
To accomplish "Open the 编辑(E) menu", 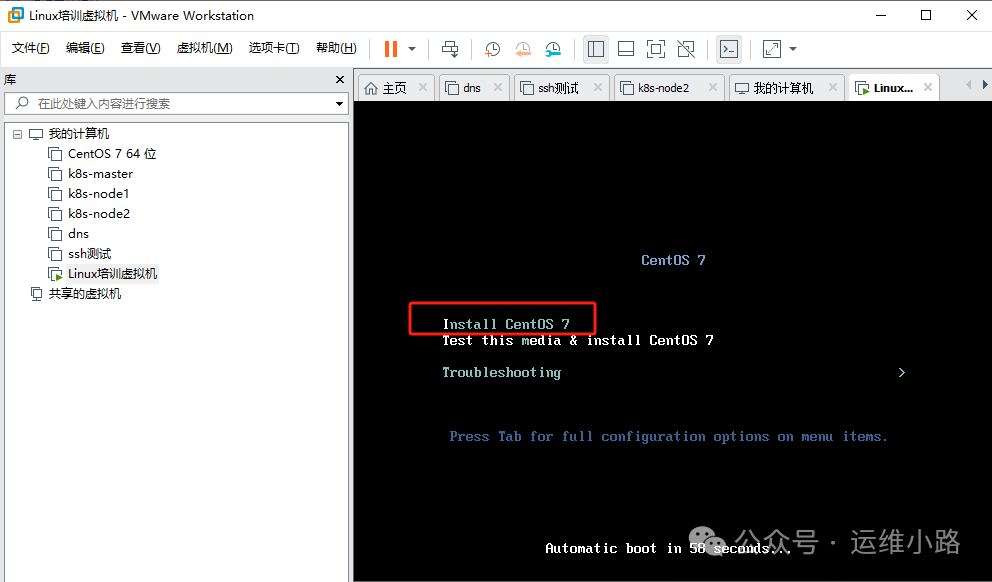I will pos(85,48).
